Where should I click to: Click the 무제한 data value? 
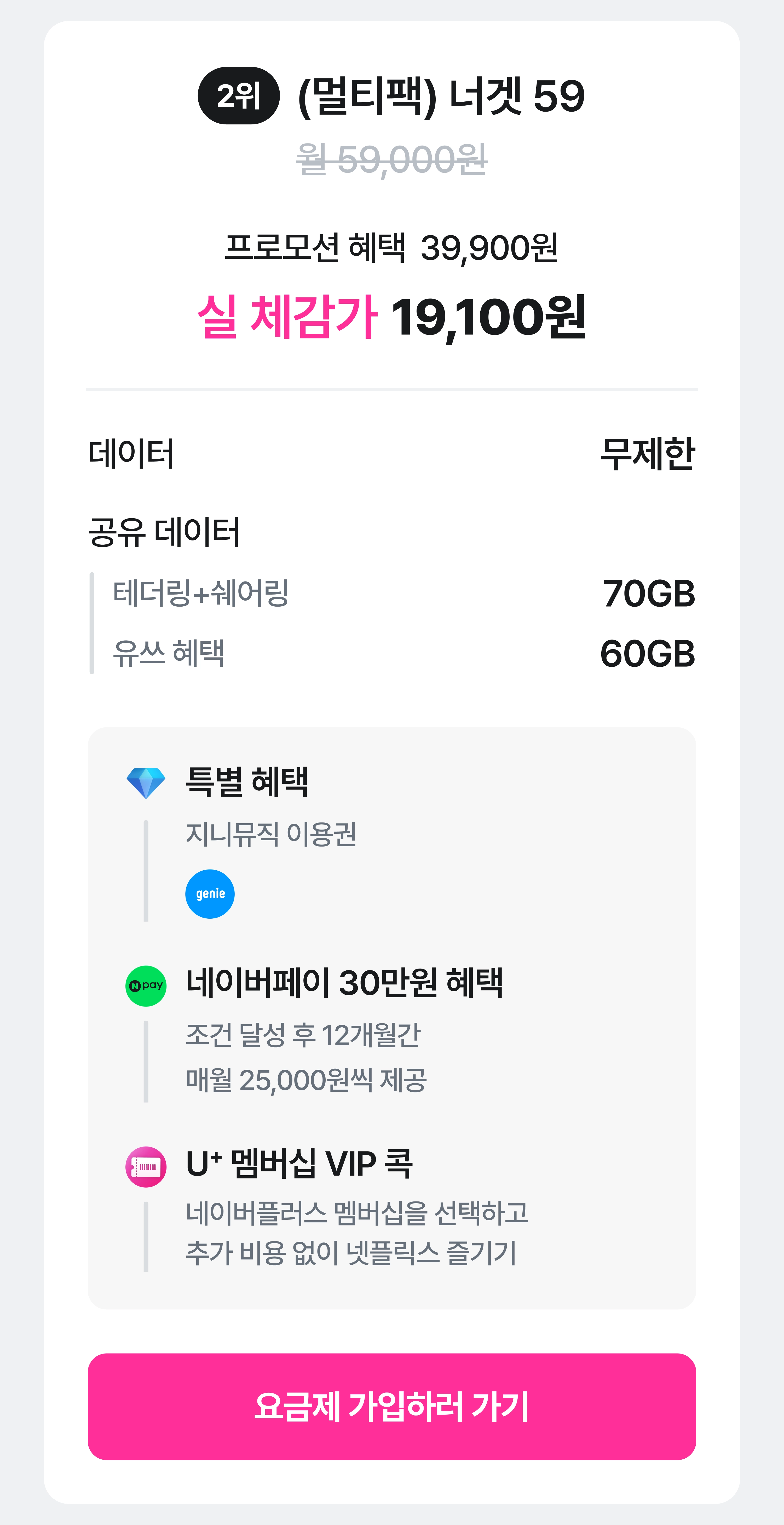647,454
